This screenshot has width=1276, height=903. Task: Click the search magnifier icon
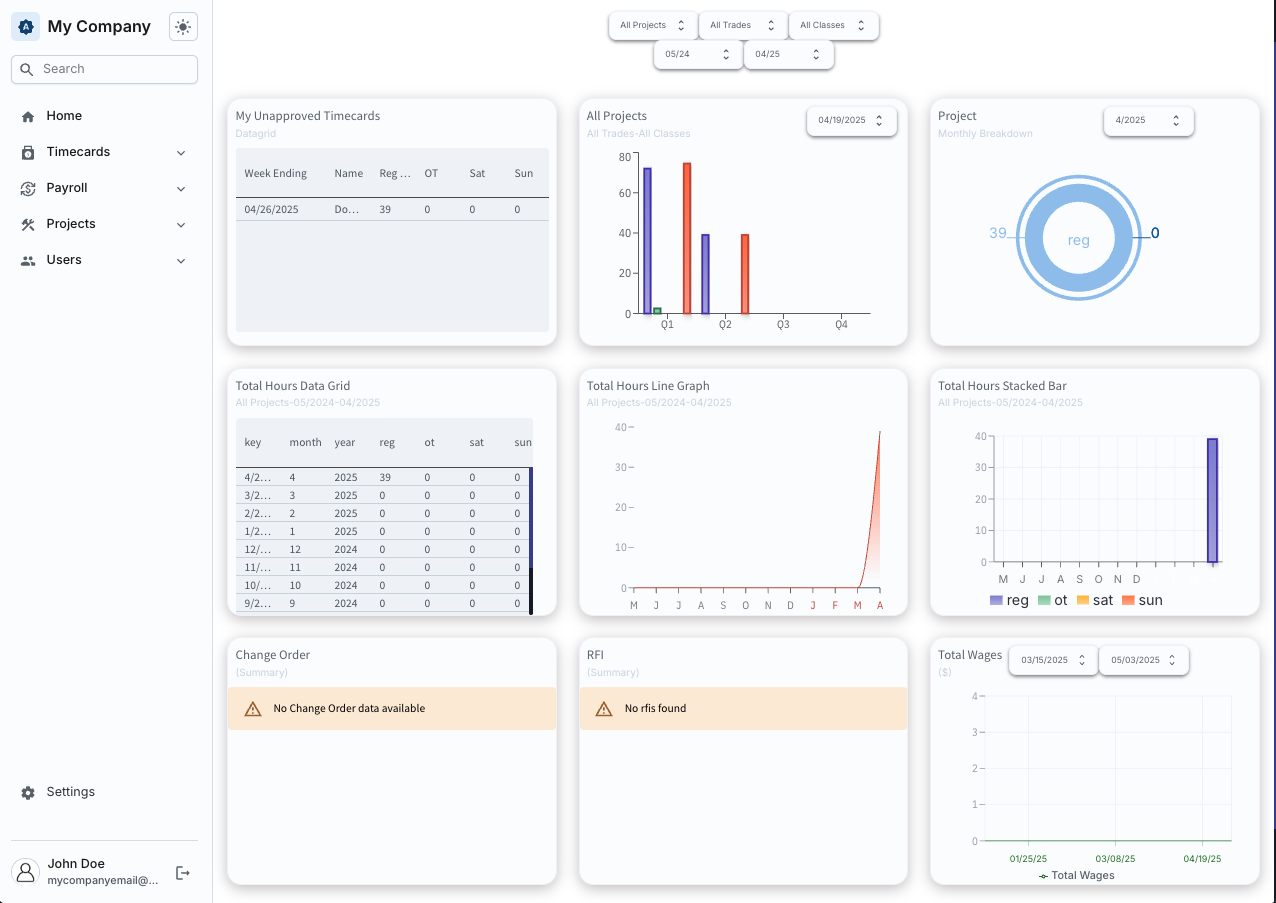27,69
